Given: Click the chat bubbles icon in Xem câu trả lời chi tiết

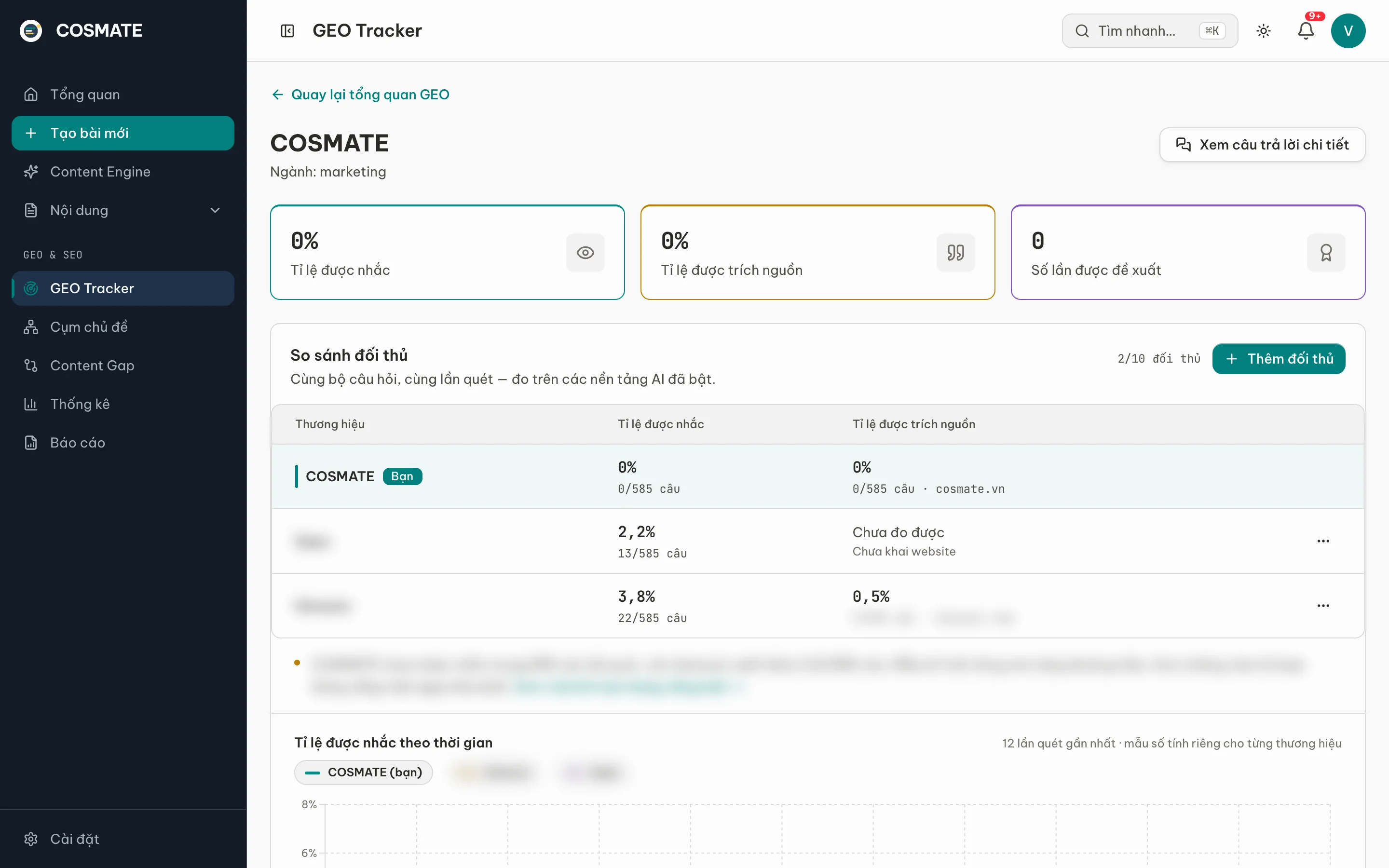Looking at the screenshot, I should pos(1183,144).
